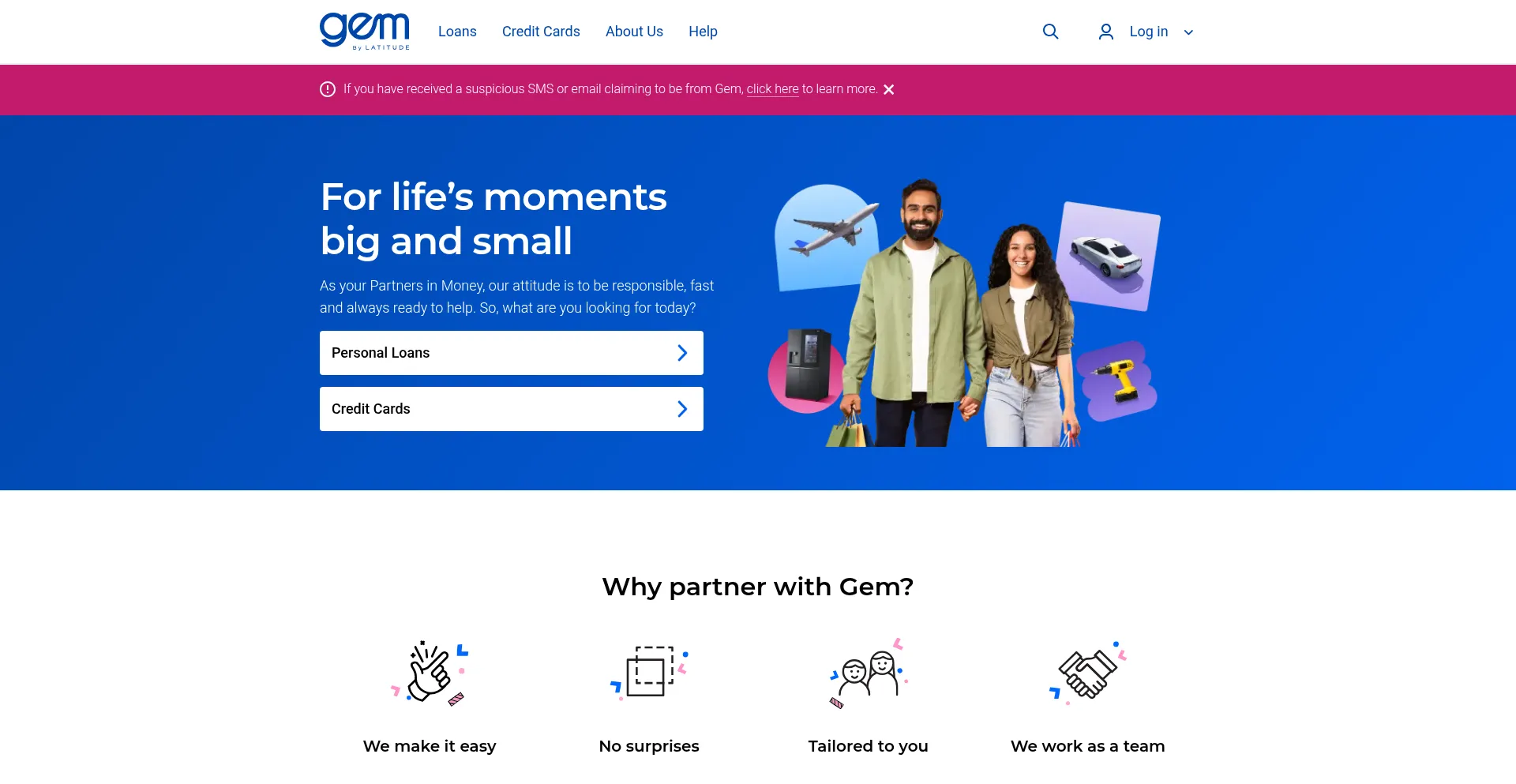Go to About Us in the navigation
The image size is (1516, 784).
click(x=634, y=32)
